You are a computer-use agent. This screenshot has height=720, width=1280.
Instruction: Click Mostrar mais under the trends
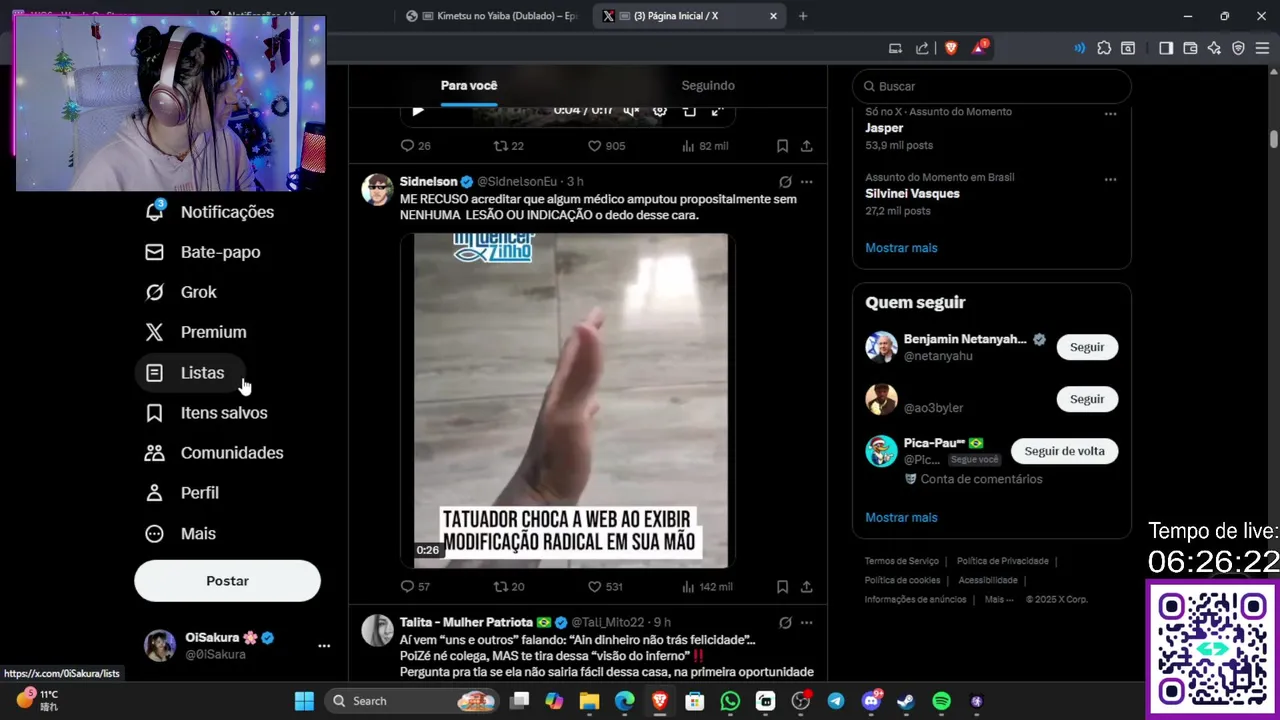(901, 248)
